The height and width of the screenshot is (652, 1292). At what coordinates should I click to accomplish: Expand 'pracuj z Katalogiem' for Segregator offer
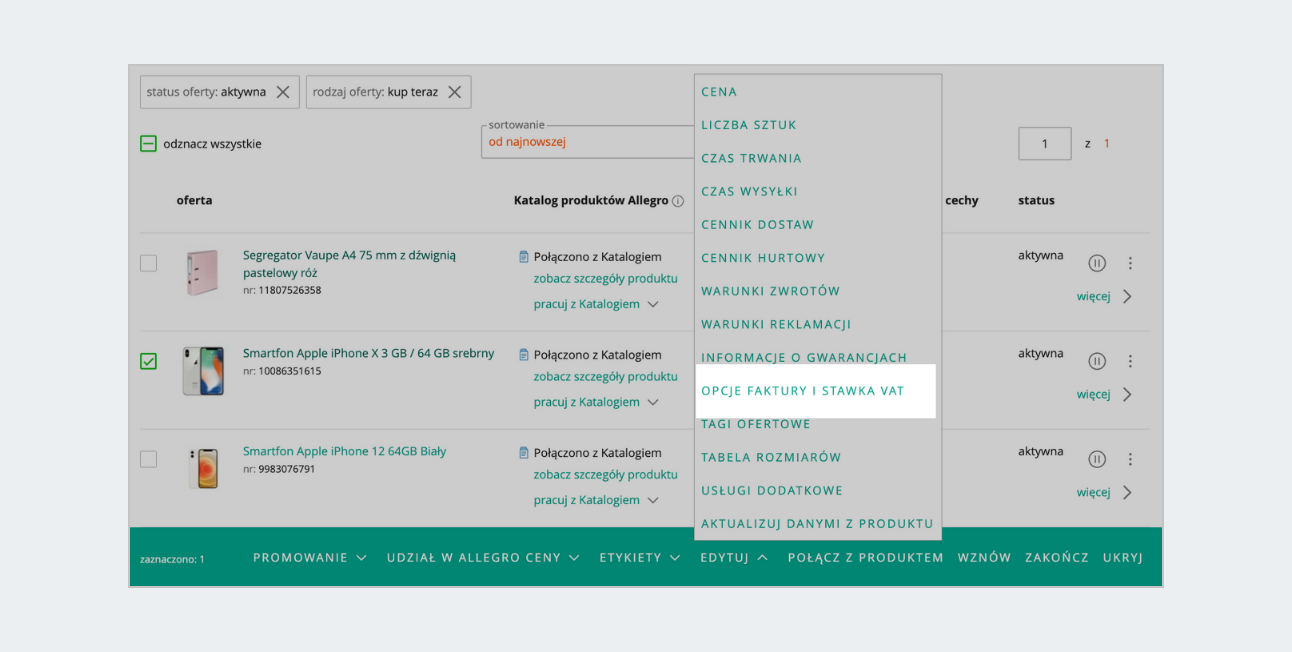pyautogui.click(x=596, y=304)
